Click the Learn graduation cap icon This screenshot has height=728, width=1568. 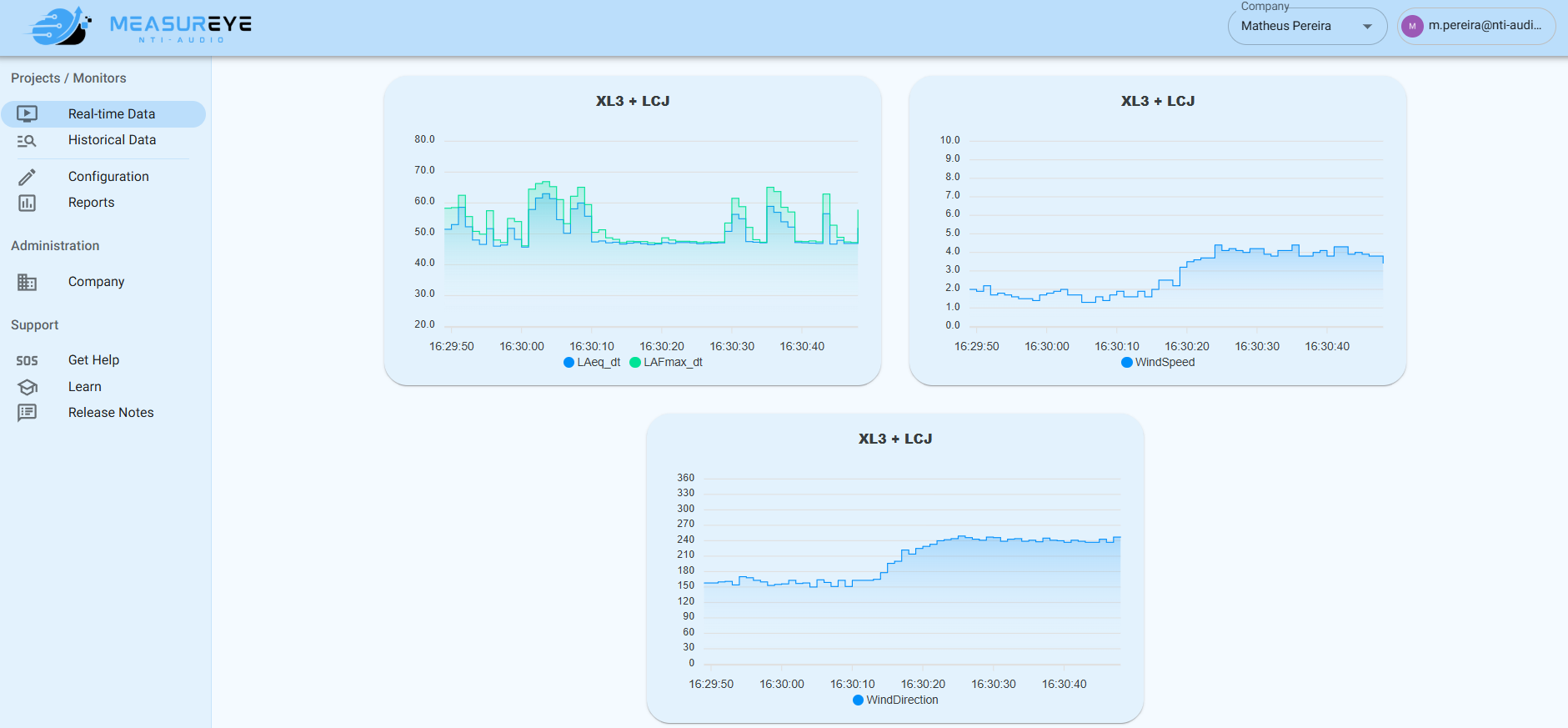coord(27,387)
